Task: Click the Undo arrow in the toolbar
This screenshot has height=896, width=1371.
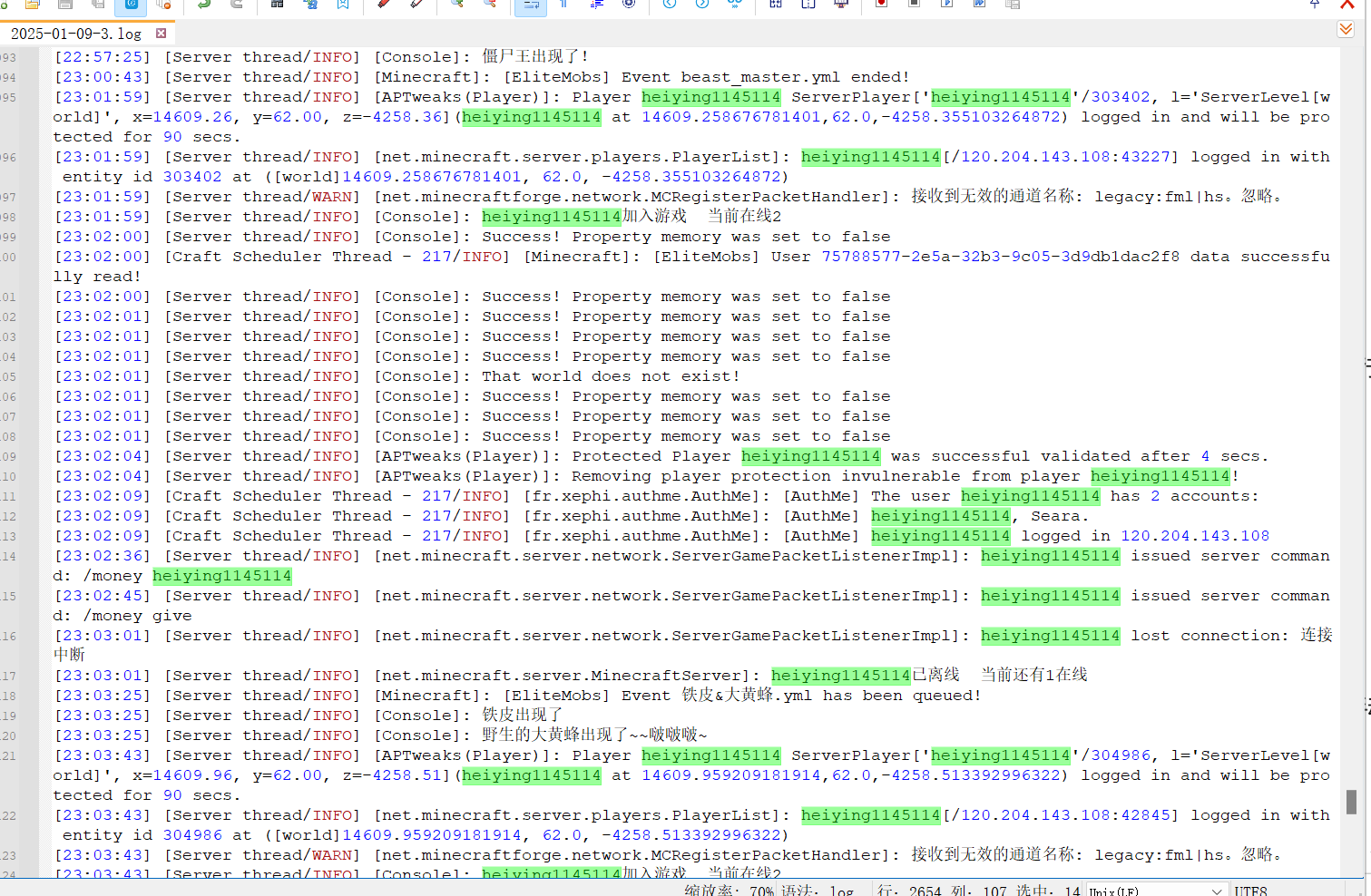Action: [204, 5]
